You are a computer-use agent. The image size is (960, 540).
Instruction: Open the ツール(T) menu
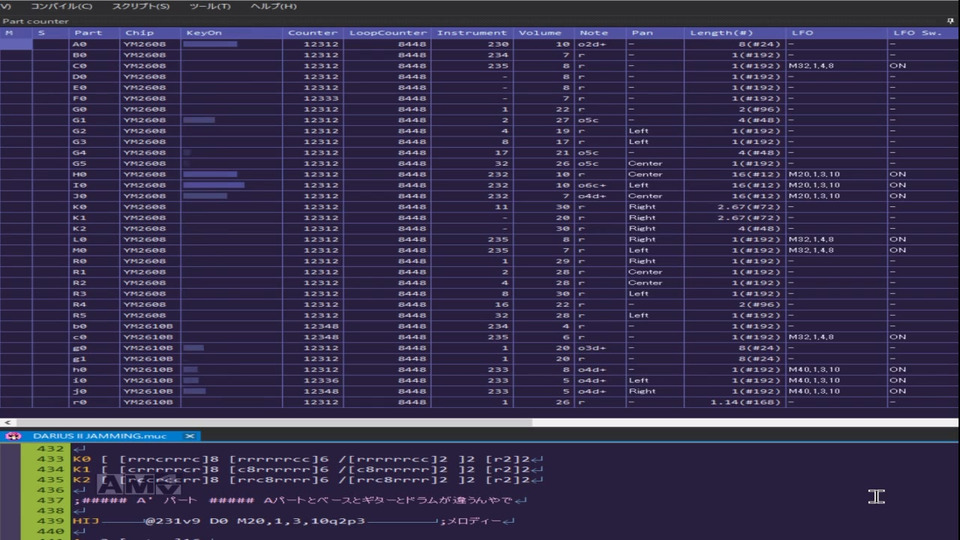click(210, 6)
